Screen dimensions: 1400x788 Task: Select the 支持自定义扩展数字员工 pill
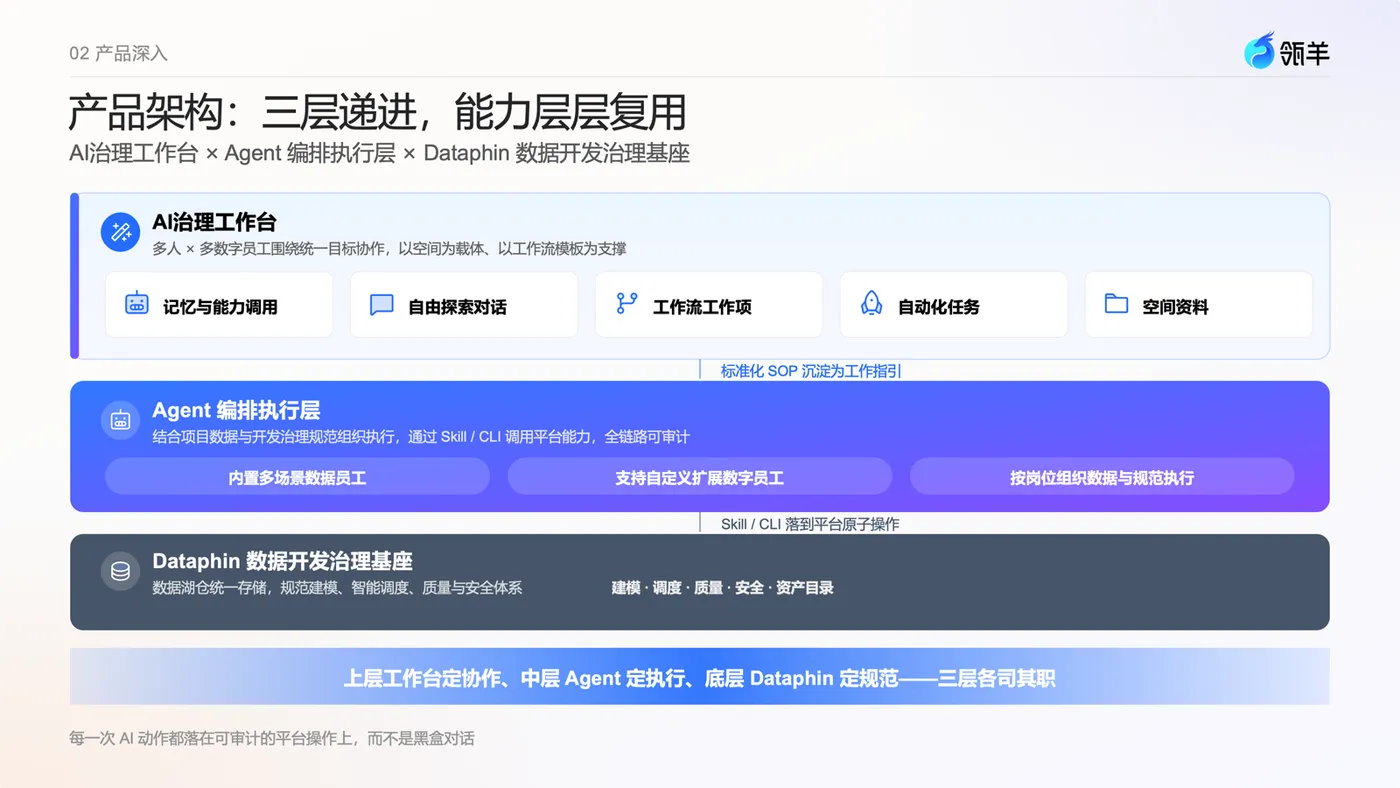[700, 477]
